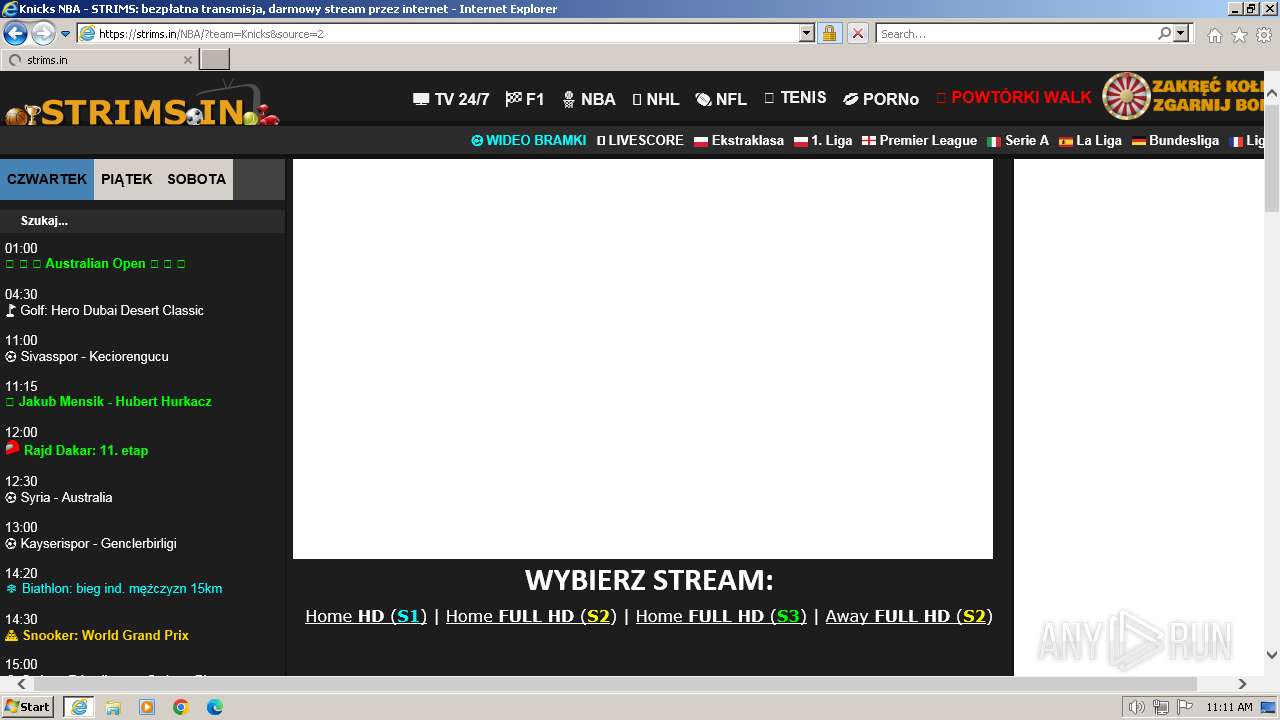
Task: Open the LIVESCORE link
Action: pos(640,141)
